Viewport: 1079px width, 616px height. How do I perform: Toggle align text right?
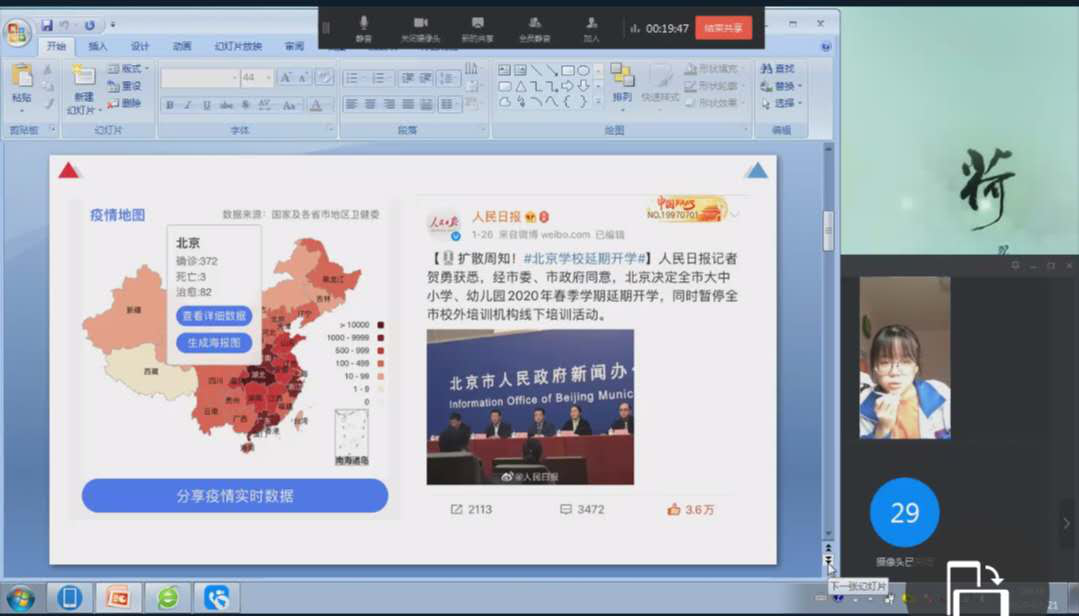[x=389, y=104]
